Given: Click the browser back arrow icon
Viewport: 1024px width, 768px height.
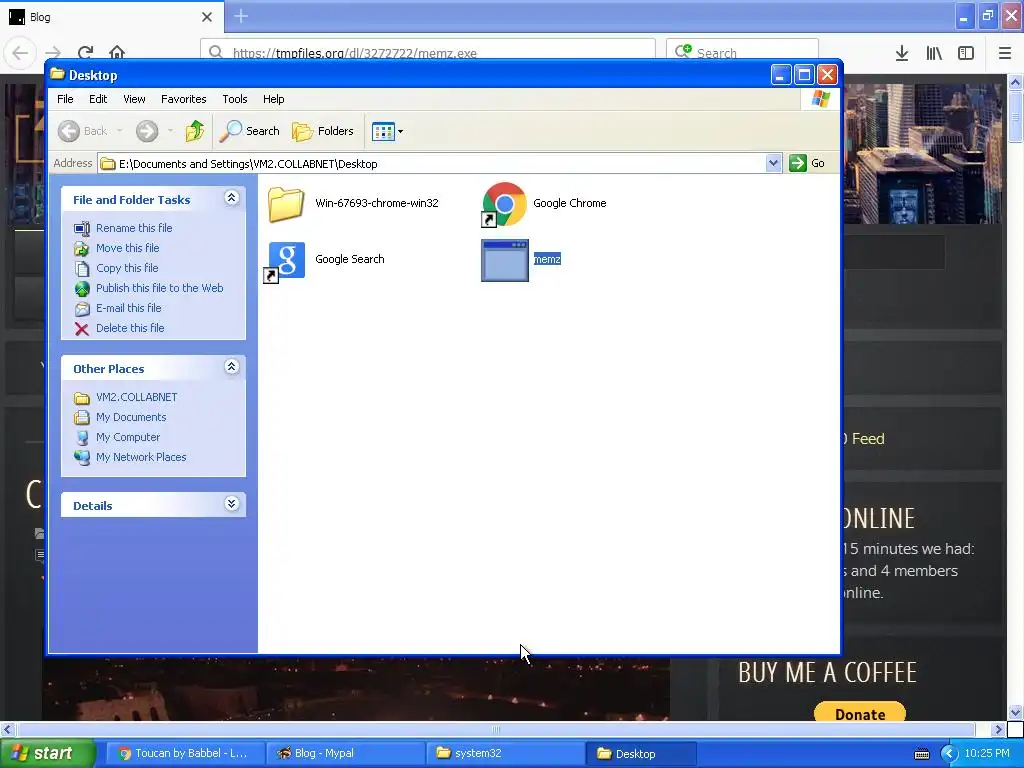Looking at the screenshot, I should point(20,53).
